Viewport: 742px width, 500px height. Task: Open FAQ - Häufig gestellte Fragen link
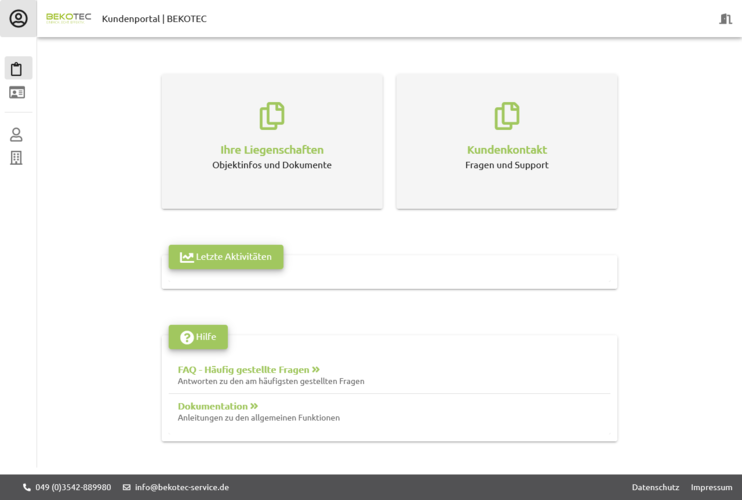[248, 370]
